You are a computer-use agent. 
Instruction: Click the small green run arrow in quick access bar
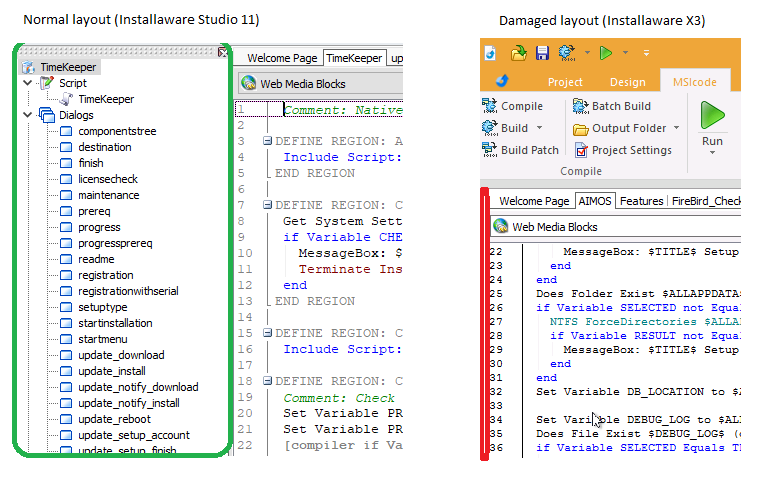click(605, 52)
